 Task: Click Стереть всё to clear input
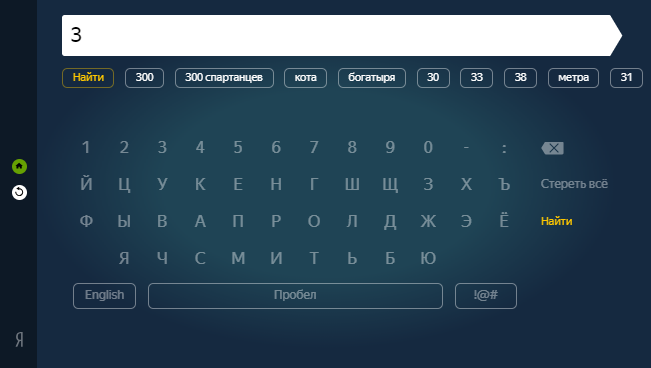574,184
